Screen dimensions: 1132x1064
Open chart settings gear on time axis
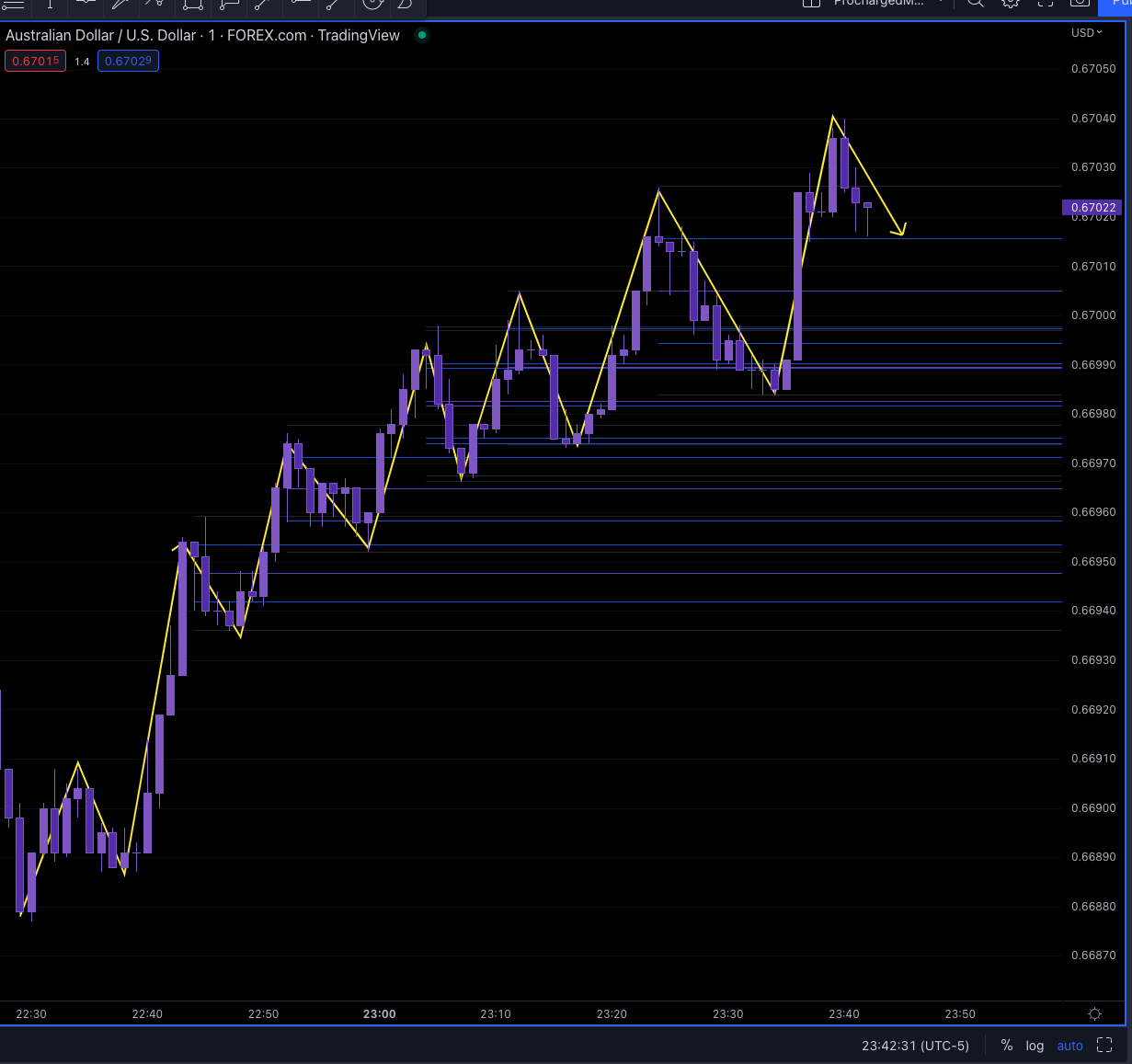pos(1094,1013)
